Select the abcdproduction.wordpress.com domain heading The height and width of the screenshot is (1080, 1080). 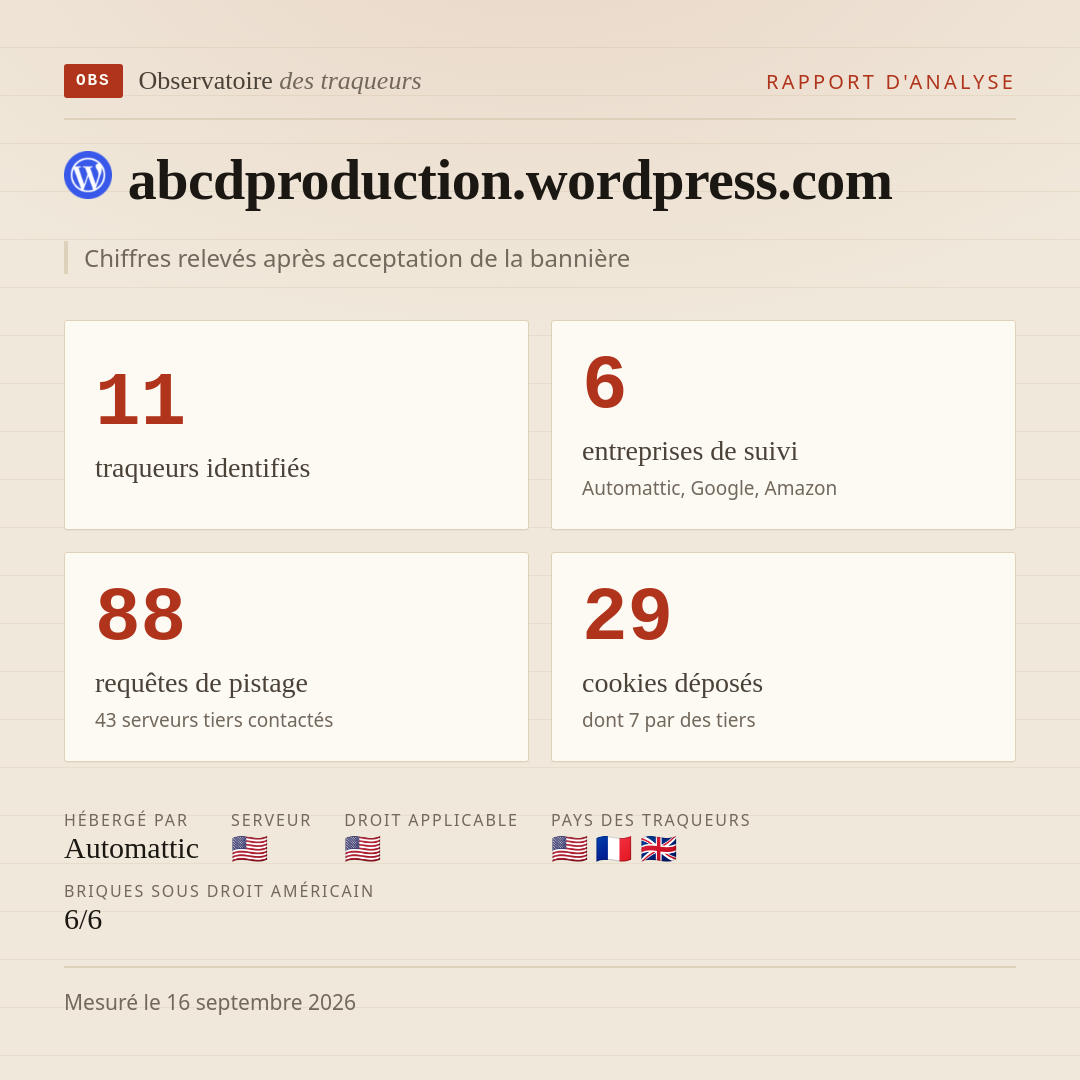pyautogui.click(x=510, y=180)
